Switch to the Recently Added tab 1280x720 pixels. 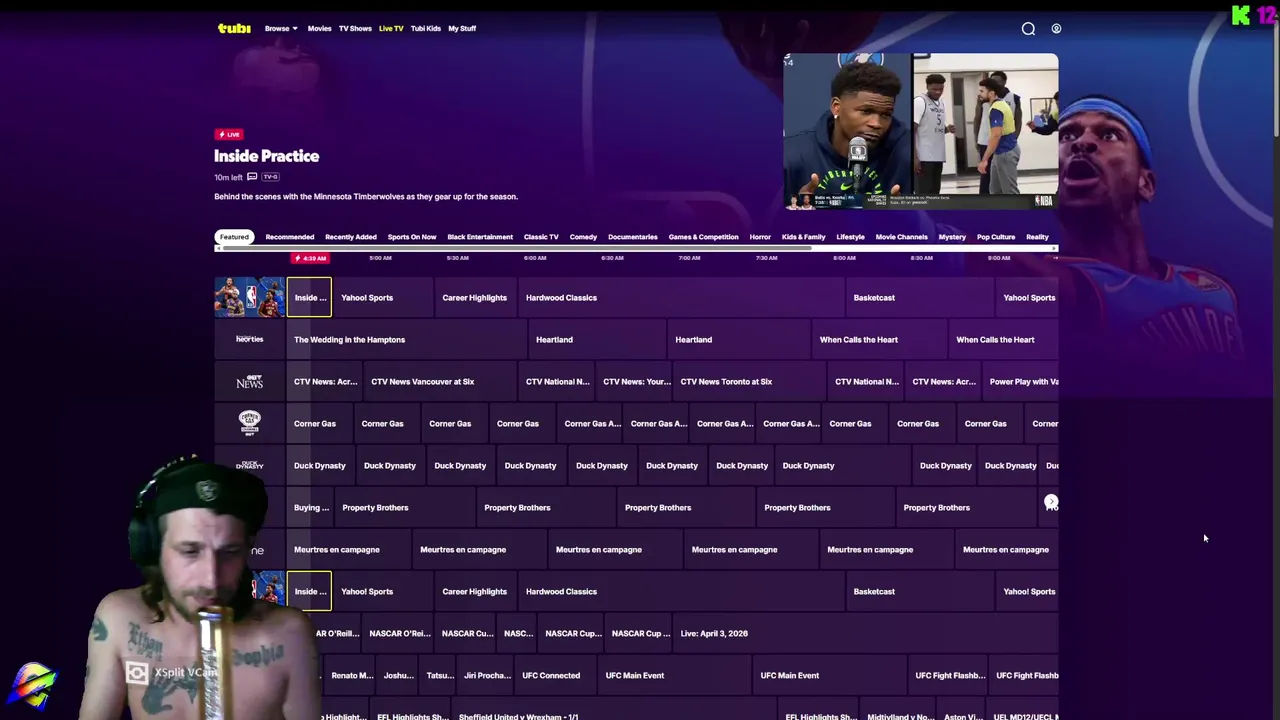click(x=351, y=237)
